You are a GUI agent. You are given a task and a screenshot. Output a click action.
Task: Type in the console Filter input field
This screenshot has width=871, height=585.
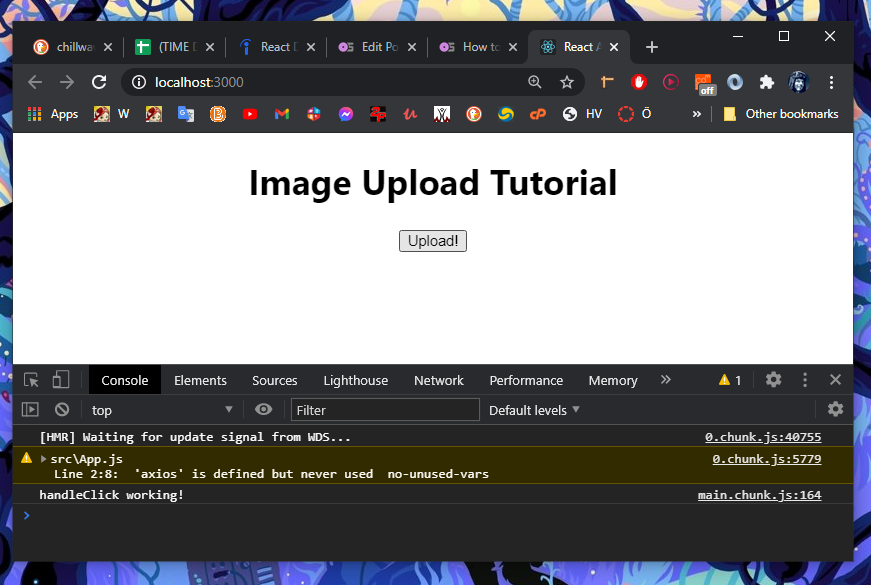click(385, 409)
